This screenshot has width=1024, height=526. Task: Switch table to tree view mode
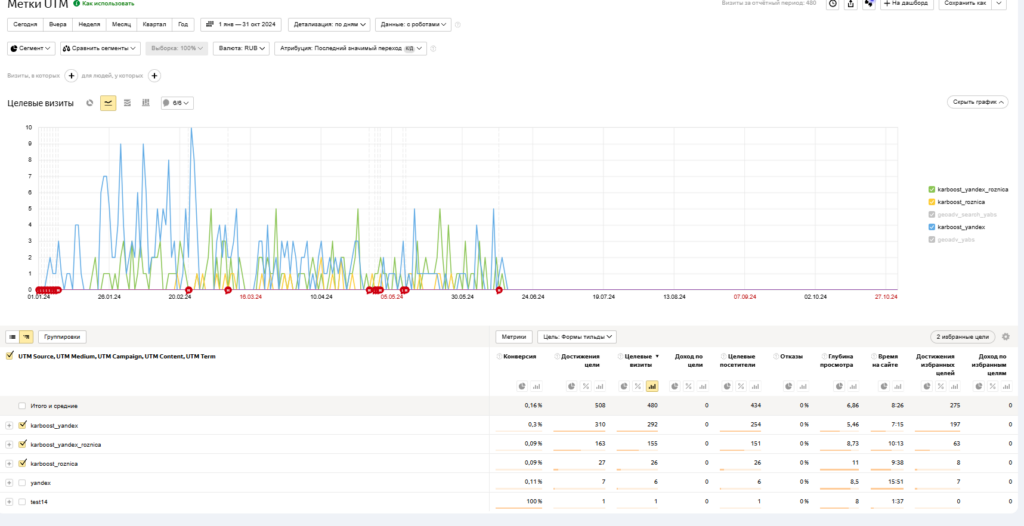[26, 337]
